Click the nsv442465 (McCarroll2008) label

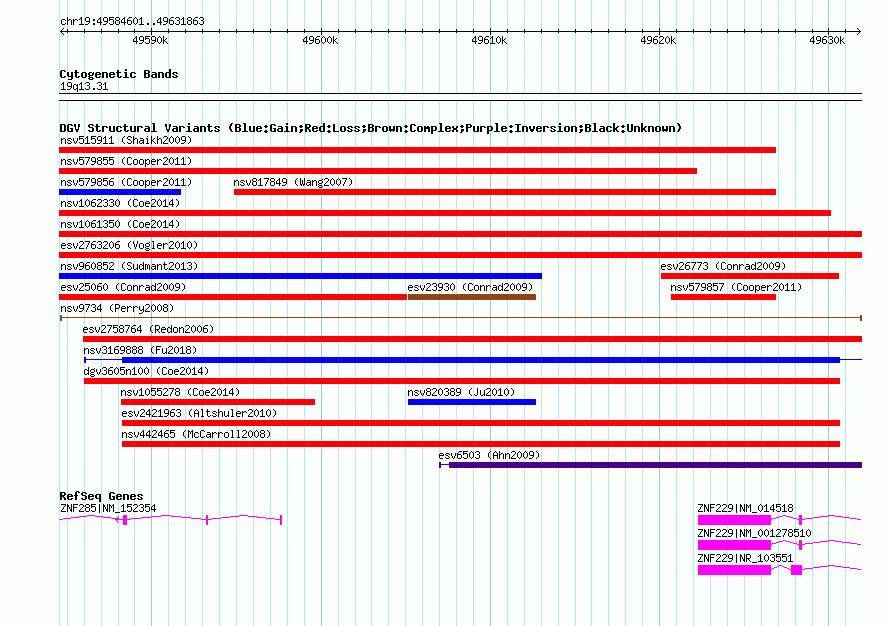[x=196, y=434]
